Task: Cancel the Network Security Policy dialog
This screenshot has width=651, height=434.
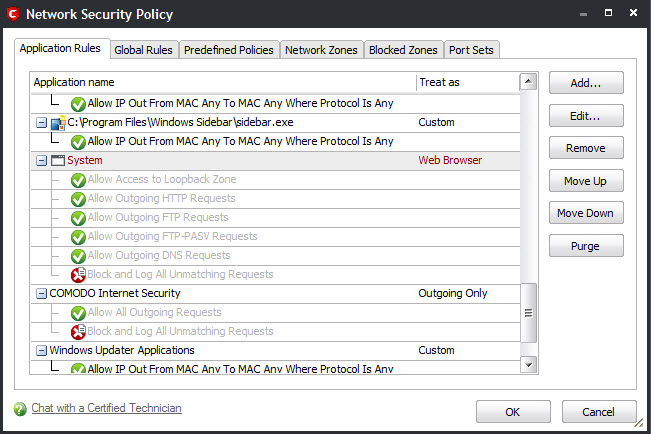Action: [x=599, y=412]
